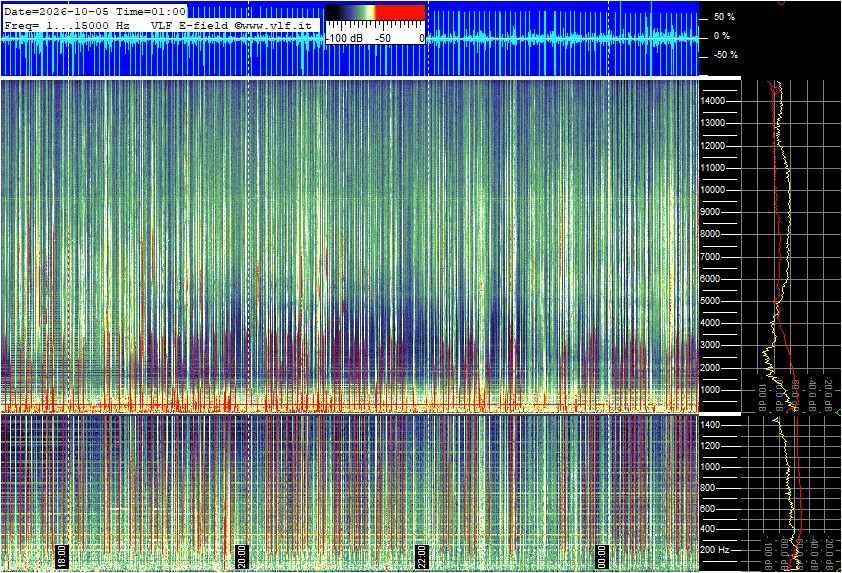Select the 'Freq= 1...15000 Hz' label

click(67, 25)
